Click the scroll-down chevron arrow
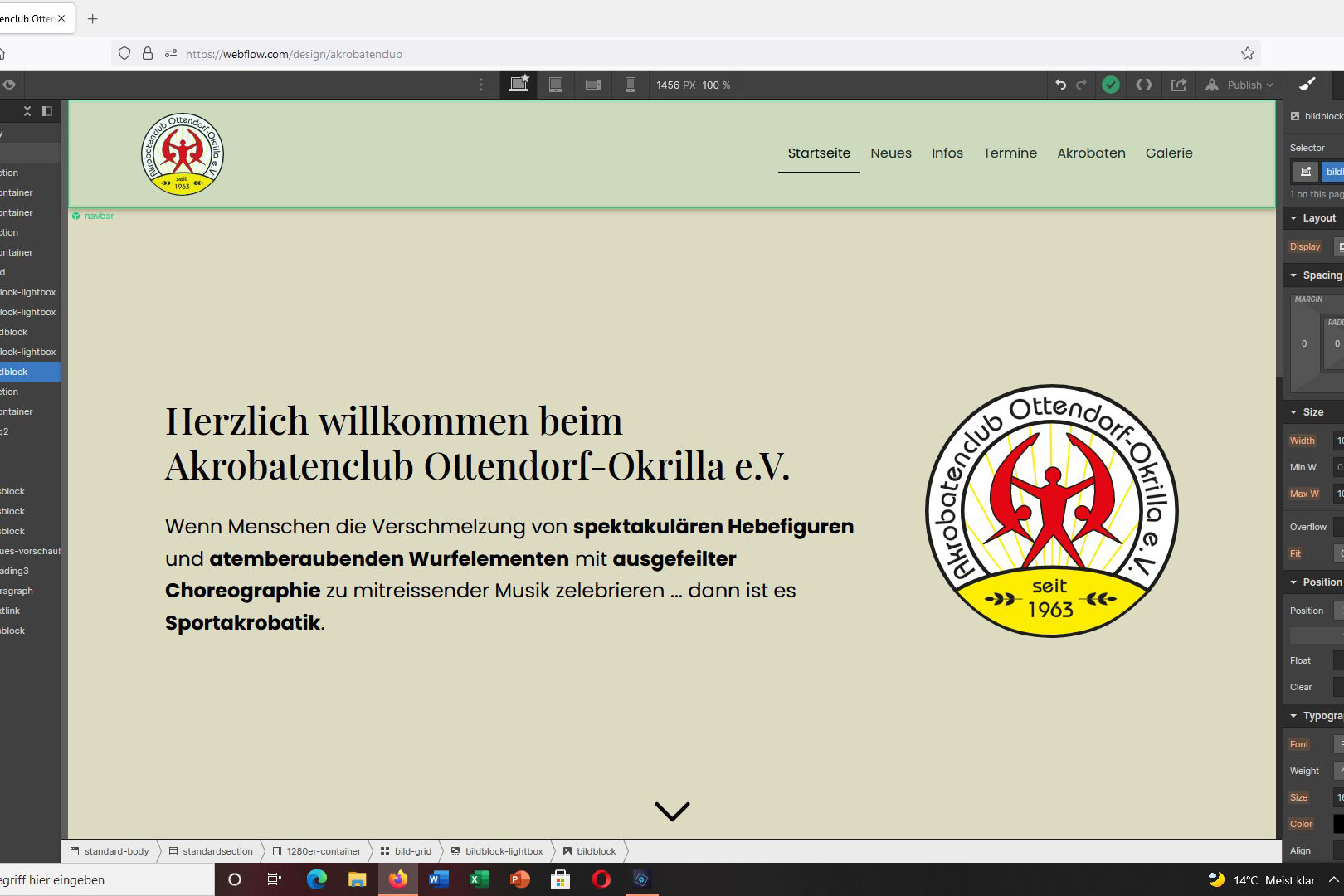The height and width of the screenshot is (896, 1344). point(672,811)
